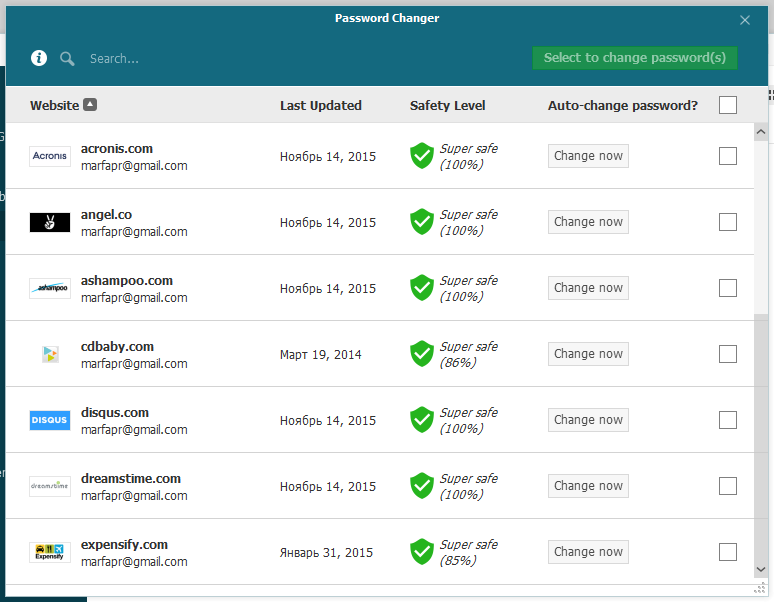Screen dimensions: 774x602
Task: Click green safety shield for angel.co
Action: [x=422, y=222]
